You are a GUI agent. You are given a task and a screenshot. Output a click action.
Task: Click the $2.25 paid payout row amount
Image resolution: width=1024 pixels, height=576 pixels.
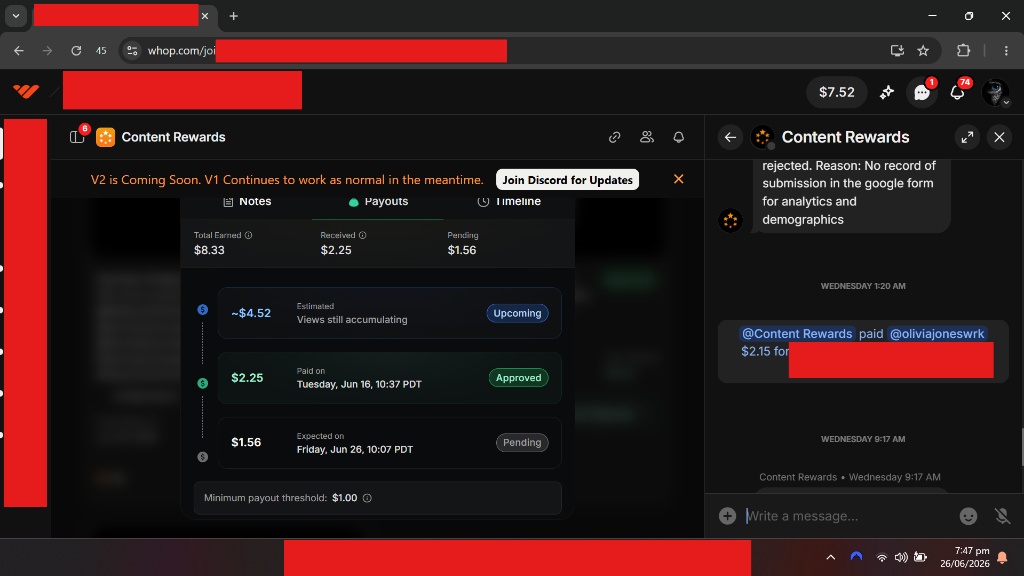click(x=247, y=377)
